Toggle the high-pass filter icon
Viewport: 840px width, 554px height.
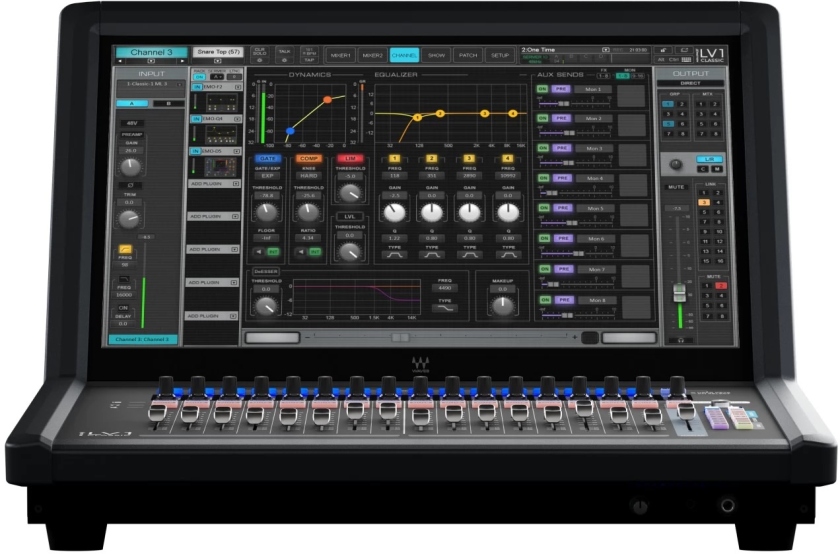[x=125, y=250]
